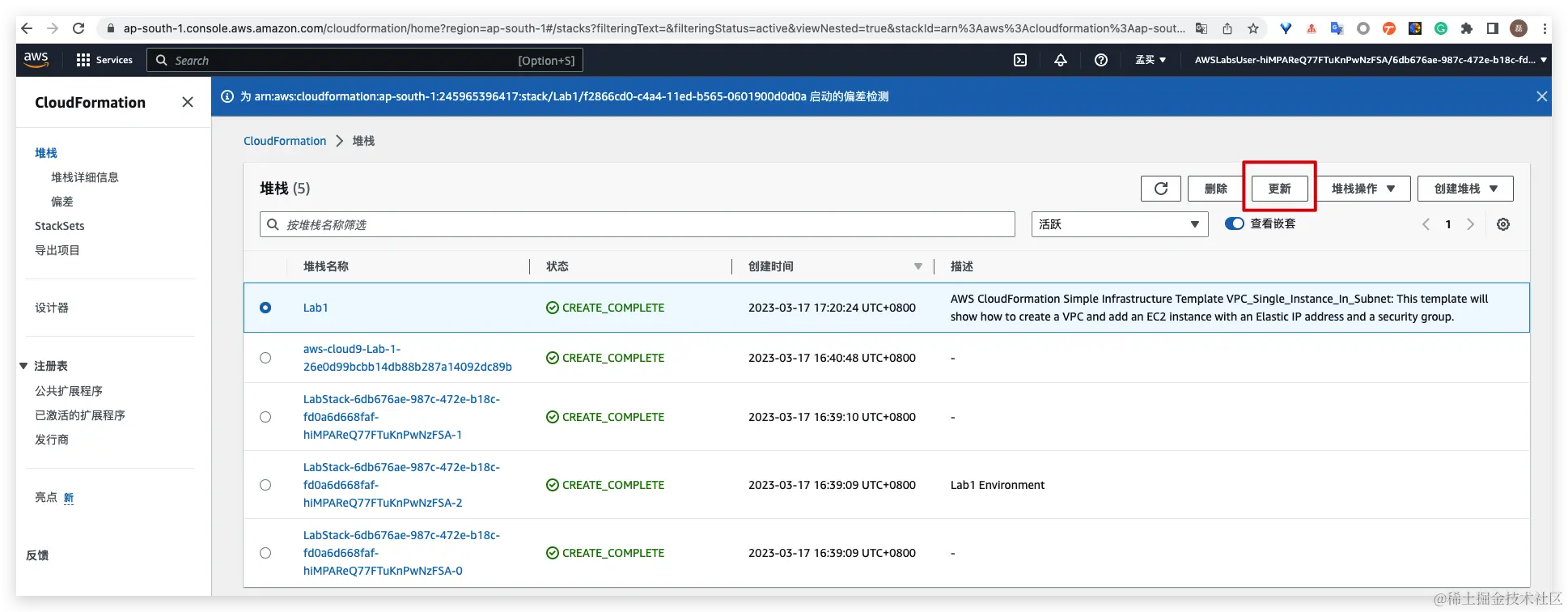Open the aws-cloud9-Lab-1 stack link
Viewport: 1568px width, 612px height.
(407, 358)
